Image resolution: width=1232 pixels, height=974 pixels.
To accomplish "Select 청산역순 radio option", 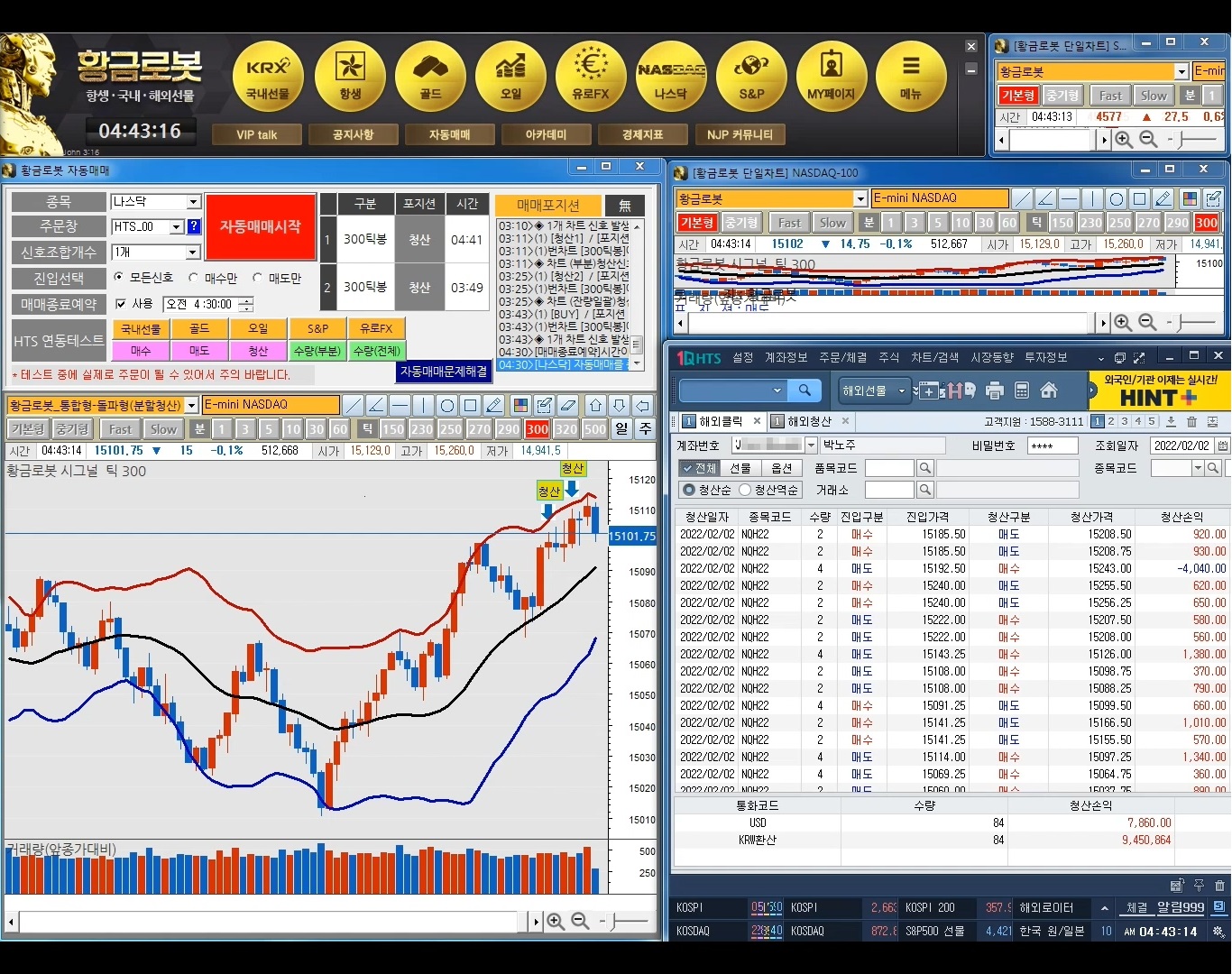I will [745, 490].
